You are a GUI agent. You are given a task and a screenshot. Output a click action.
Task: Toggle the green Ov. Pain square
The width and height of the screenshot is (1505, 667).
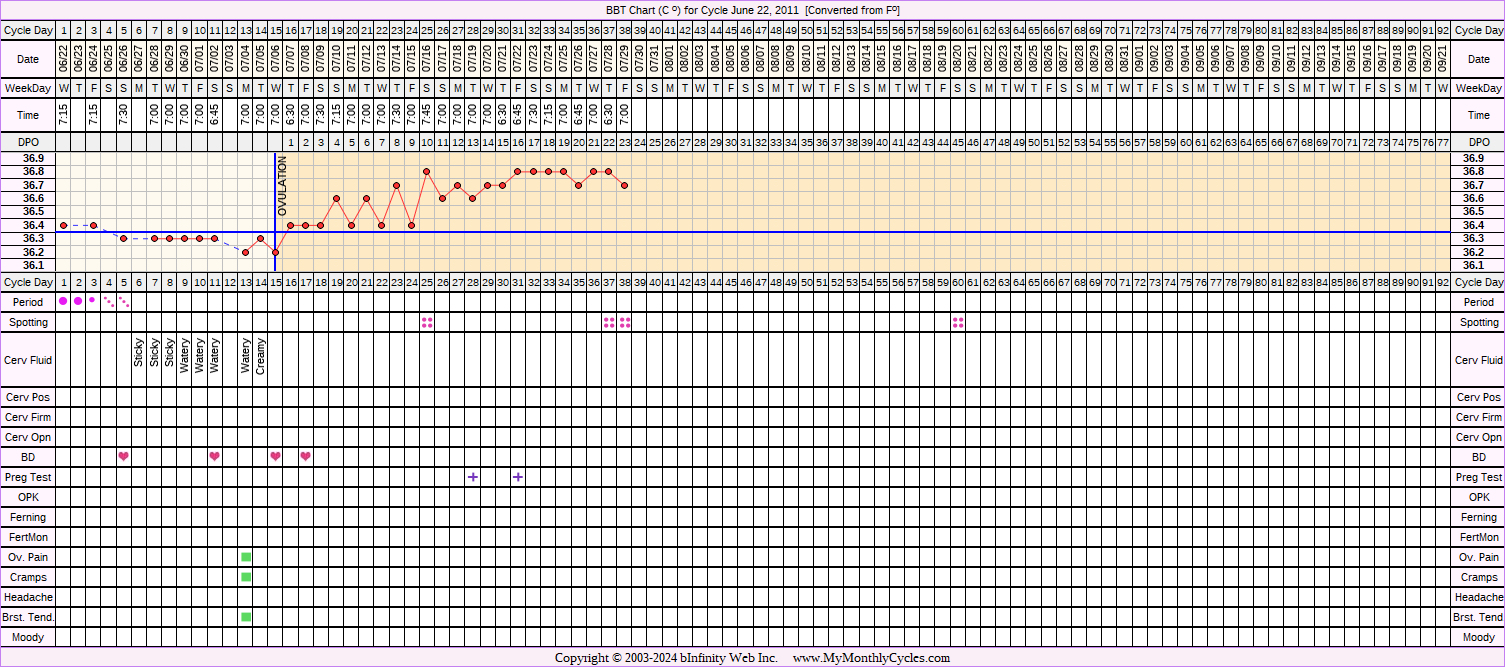coord(246,557)
